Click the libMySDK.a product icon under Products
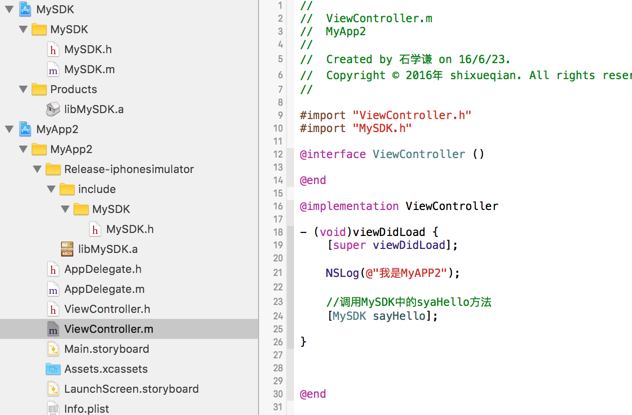This screenshot has height=415, width=632. point(53,109)
